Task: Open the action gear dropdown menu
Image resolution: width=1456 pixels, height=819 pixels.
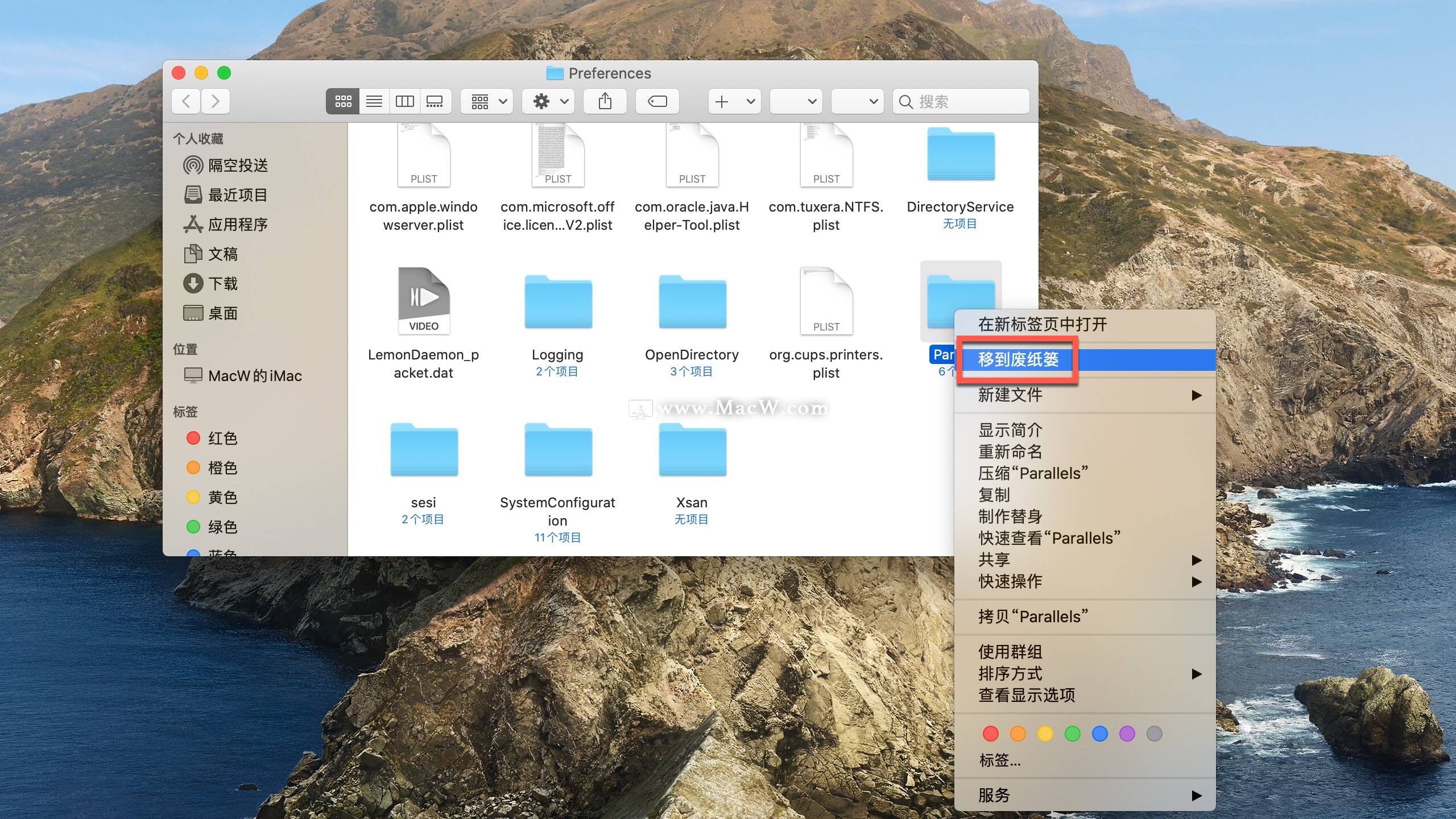Action: tap(549, 101)
